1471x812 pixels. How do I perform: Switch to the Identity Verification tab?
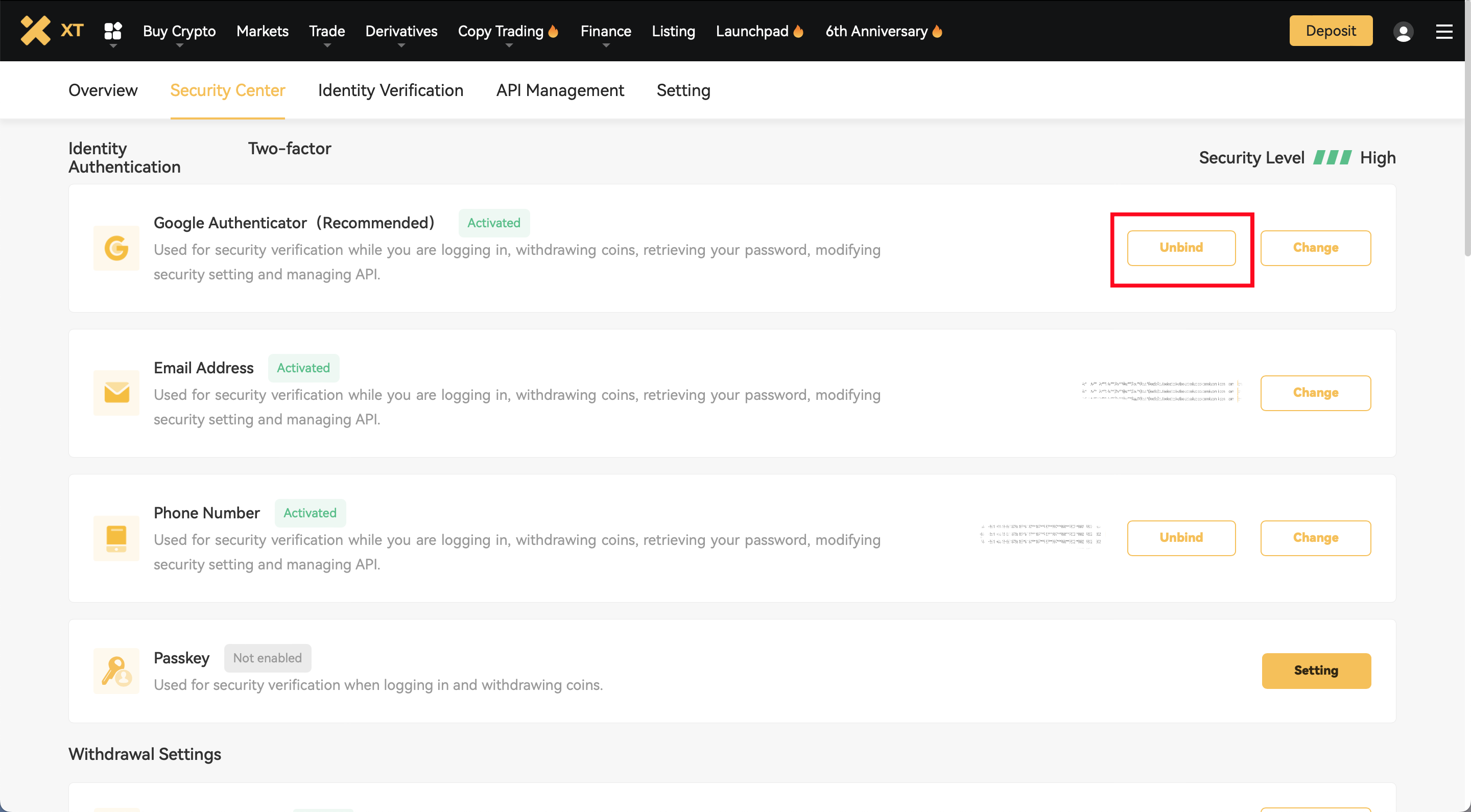[390, 90]
